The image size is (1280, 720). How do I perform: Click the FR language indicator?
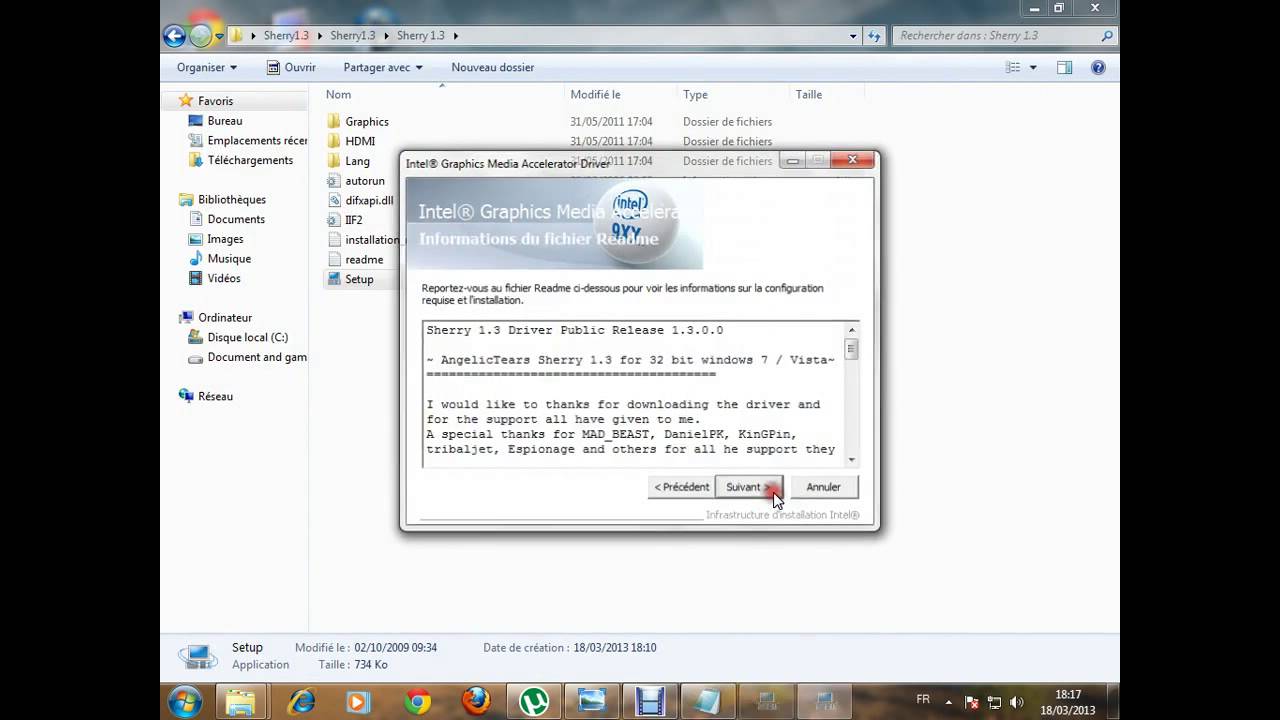923,699
